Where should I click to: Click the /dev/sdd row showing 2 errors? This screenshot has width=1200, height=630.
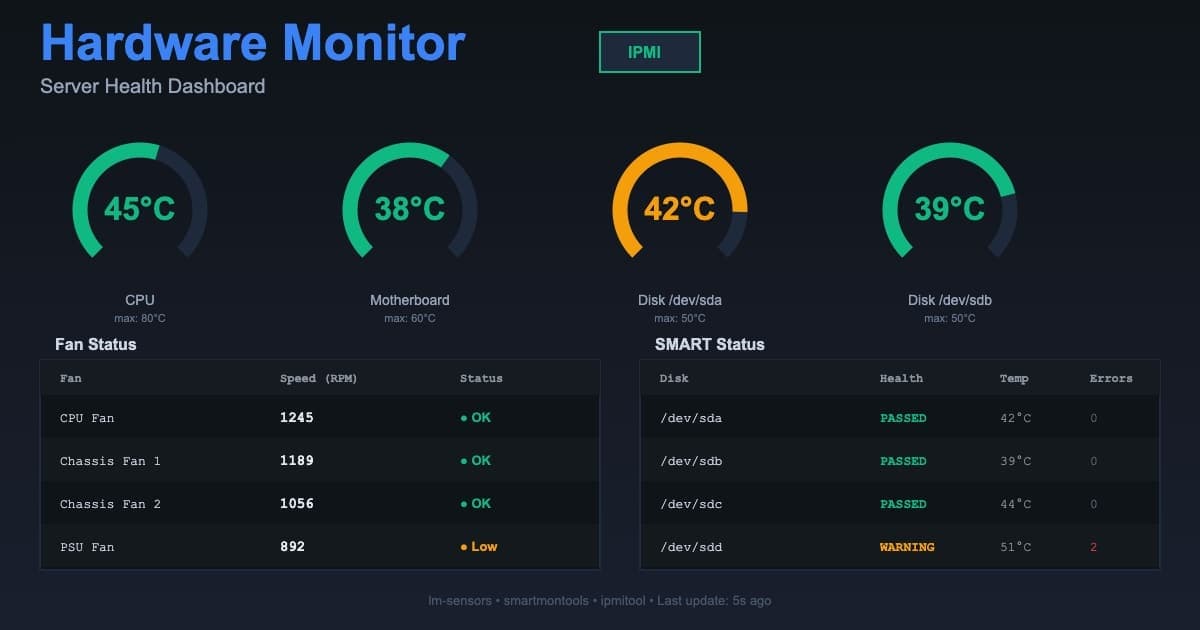(x=900, y=546)
